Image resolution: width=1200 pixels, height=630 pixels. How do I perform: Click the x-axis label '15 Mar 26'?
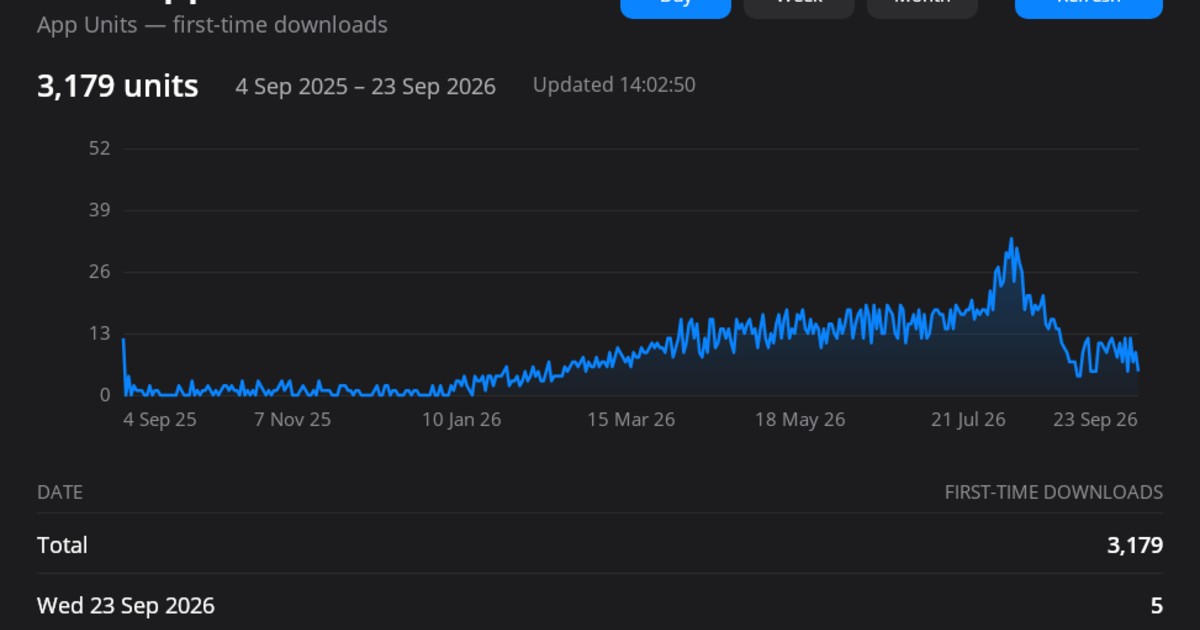point(630,420)
